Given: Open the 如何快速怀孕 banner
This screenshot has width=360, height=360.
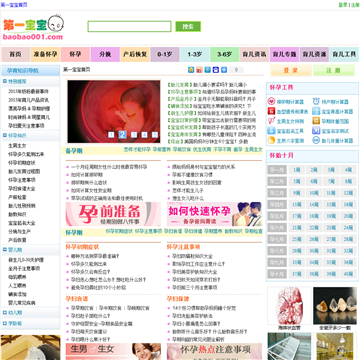Looking at the screenshot, I should tap(214, 214).
